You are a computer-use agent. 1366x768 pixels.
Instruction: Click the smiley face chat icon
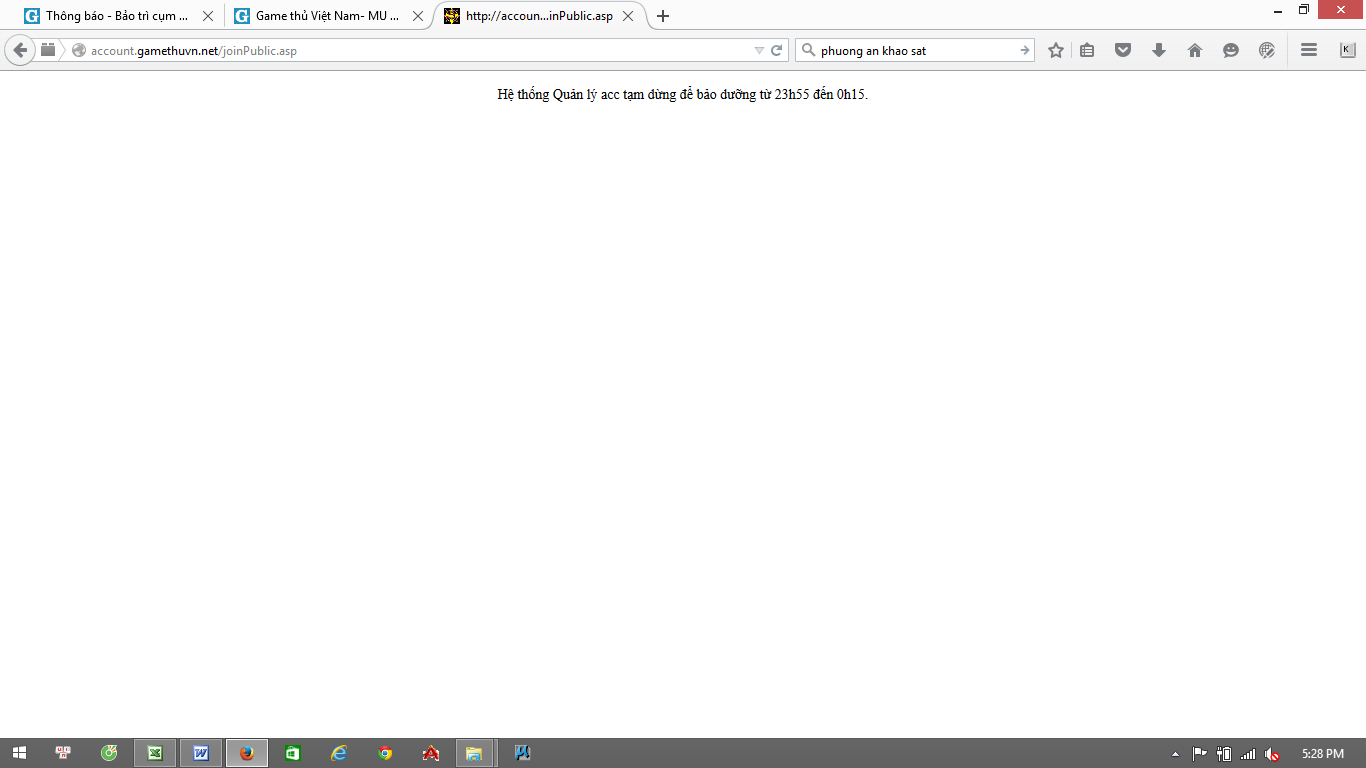(1231, 50)
